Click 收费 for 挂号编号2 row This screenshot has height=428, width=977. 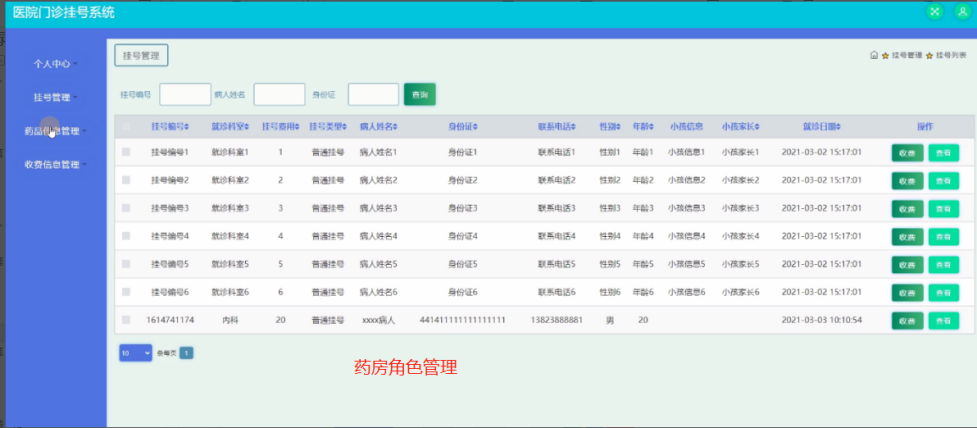pyautogui.click(x=907, y=181)
